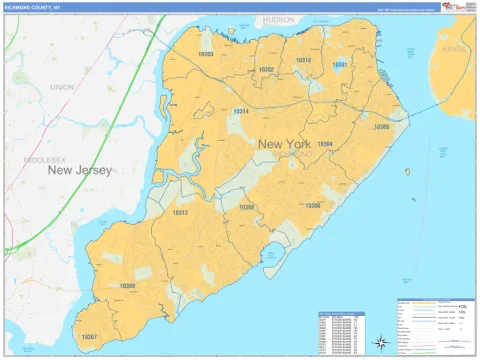
Task: Click the New Jersey state label
Action: (x=80, y=170)
